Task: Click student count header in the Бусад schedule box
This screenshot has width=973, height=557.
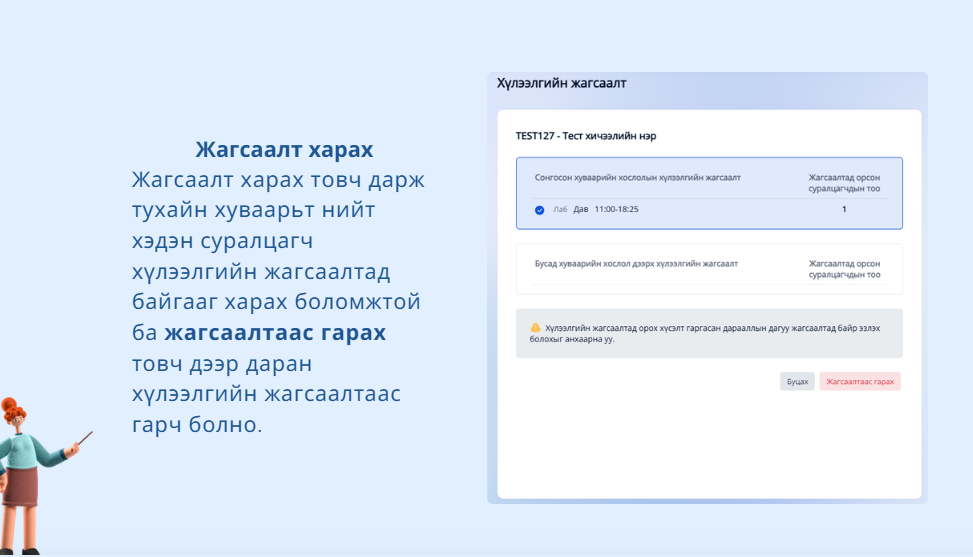Action: (x=844, y=269)
